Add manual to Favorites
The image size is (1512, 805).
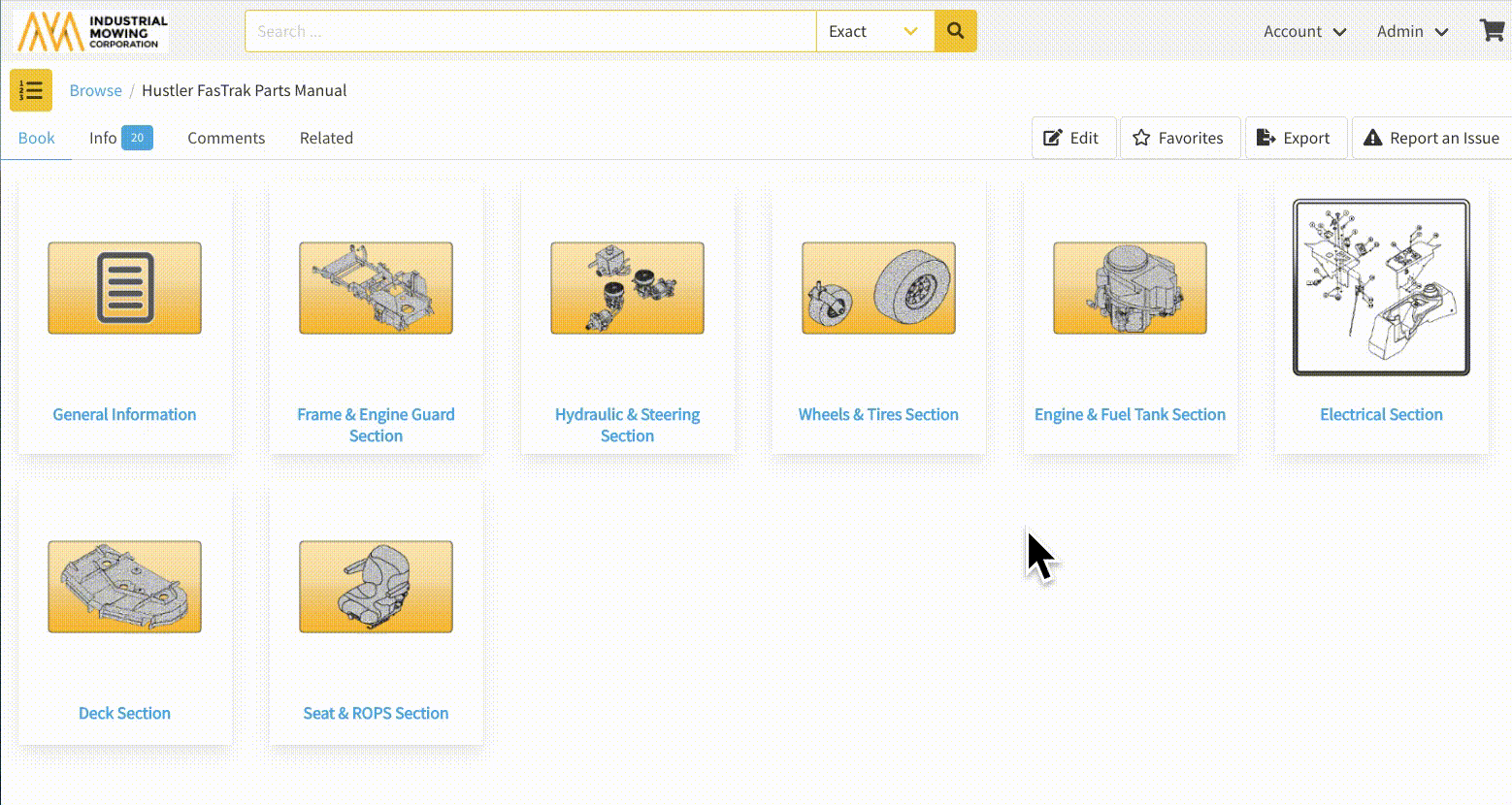pyautogui.click(x=1178, y=138)
